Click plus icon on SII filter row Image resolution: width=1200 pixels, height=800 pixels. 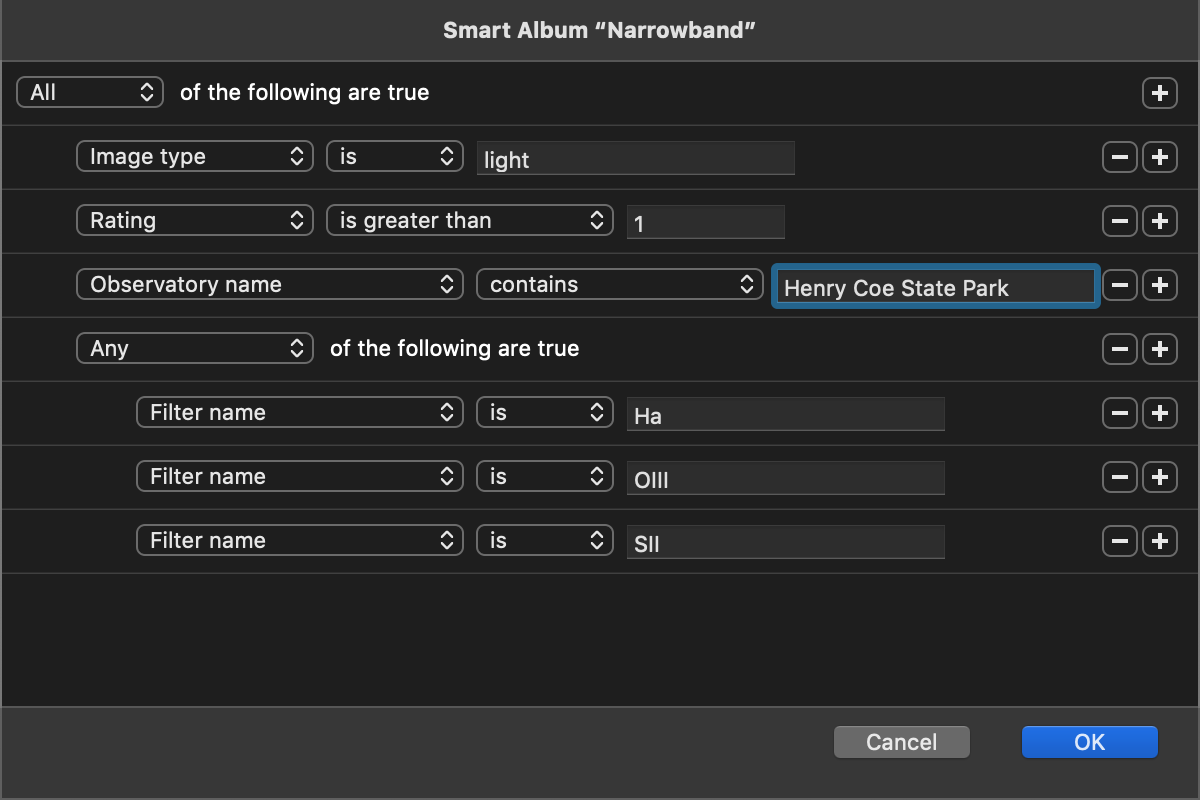(1159, 541)
